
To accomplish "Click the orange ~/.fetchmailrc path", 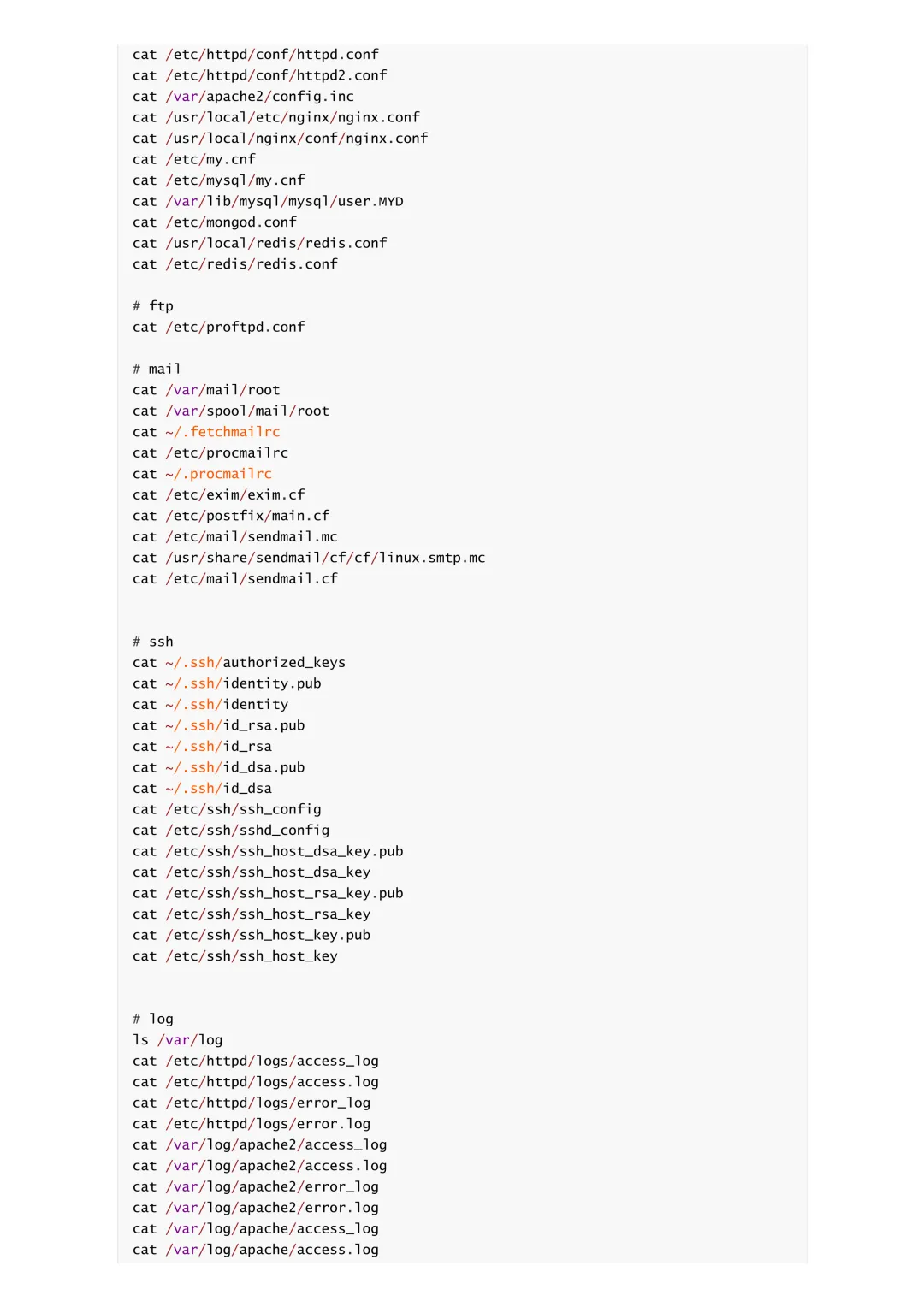I will point(222,432).
